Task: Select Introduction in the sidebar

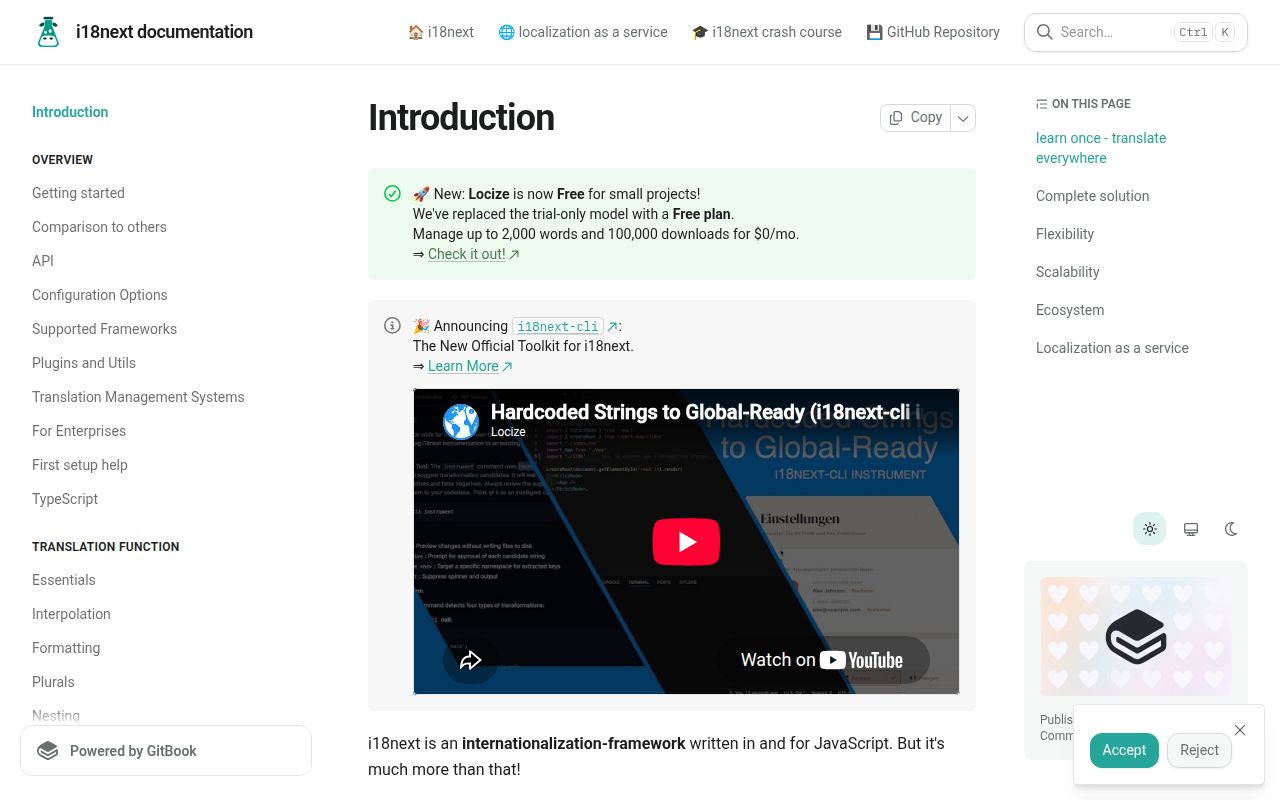Action: [70, 112]
